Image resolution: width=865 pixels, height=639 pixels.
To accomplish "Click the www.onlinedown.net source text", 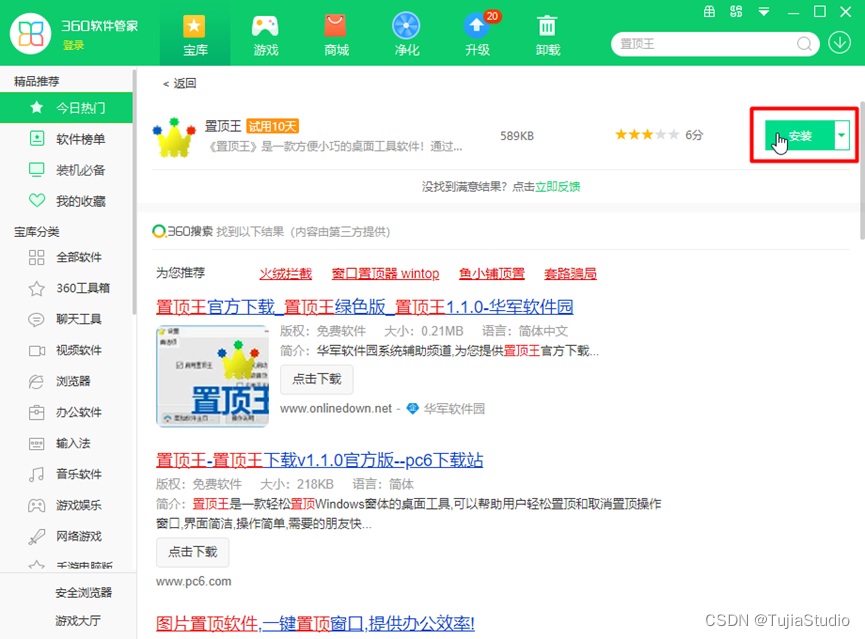I will click(x=336, y=408).
